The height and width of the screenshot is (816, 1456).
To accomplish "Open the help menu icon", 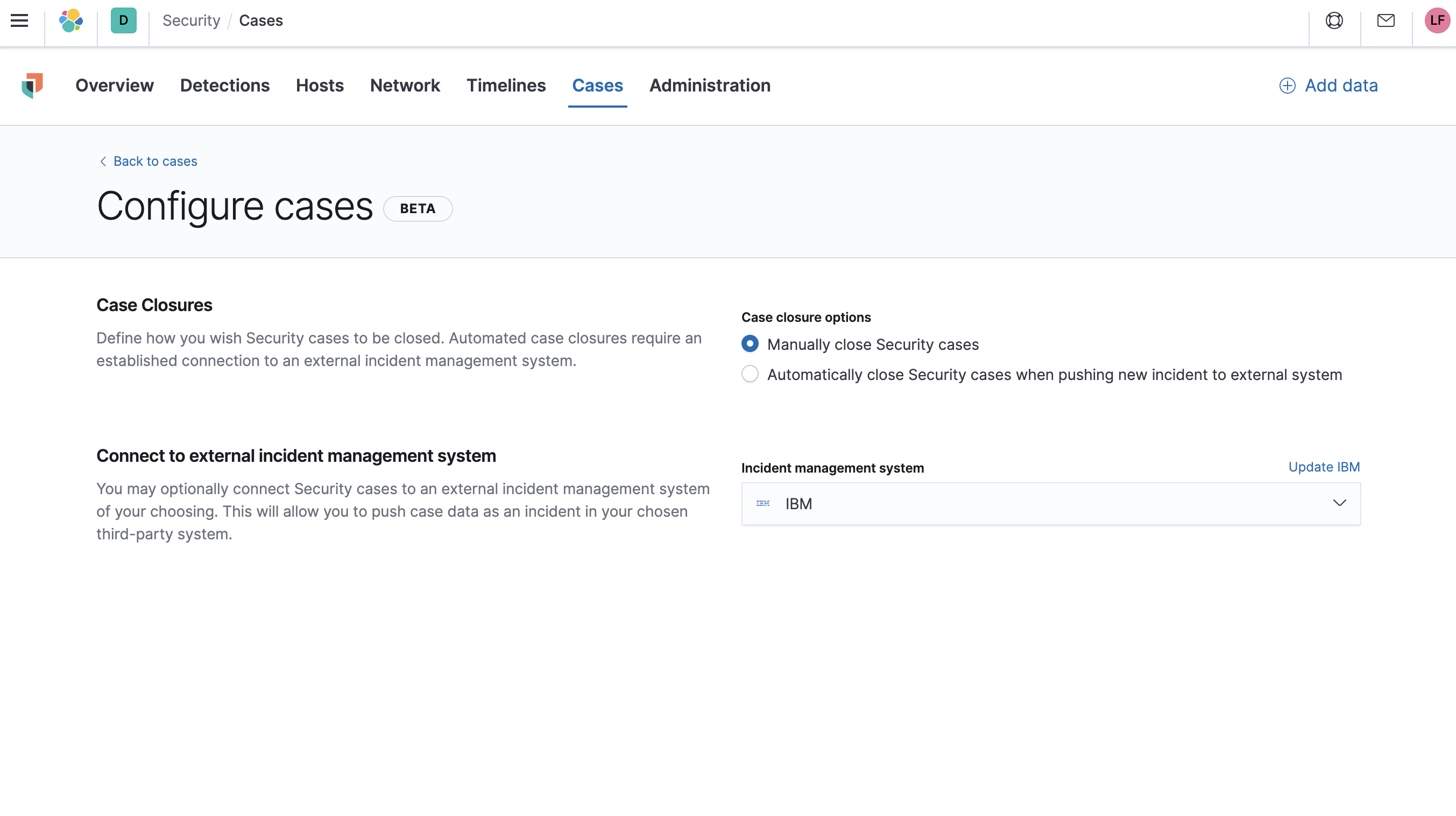I will click(1334, 21).
